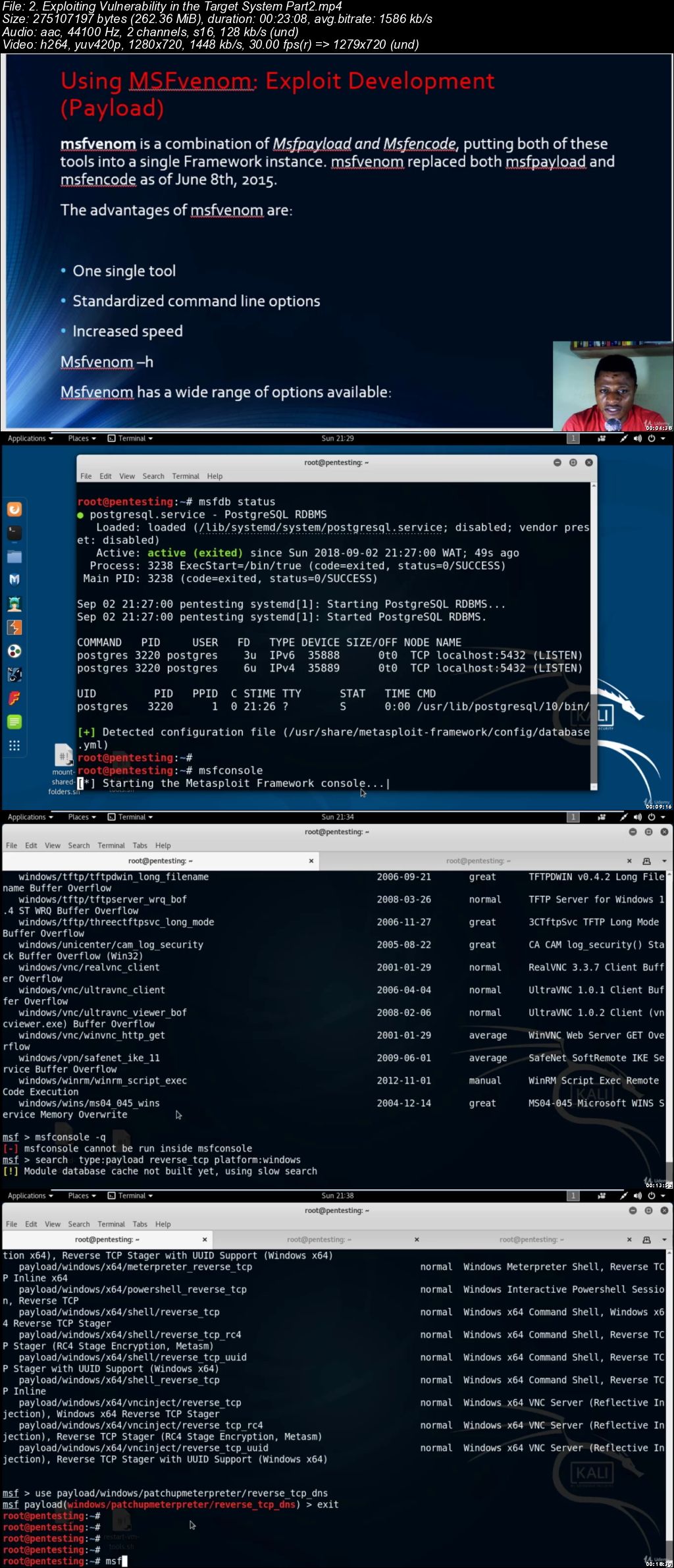The image size is (674, 1568).
Task: Expand Applications menu in Sun 21:34 bar
Action: 30,817
